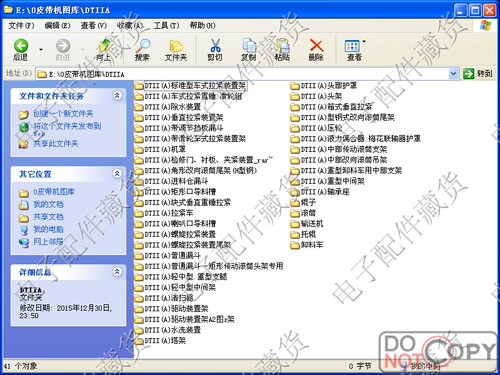Select folder DTII(A)普通漏斗

pos(168,256)
